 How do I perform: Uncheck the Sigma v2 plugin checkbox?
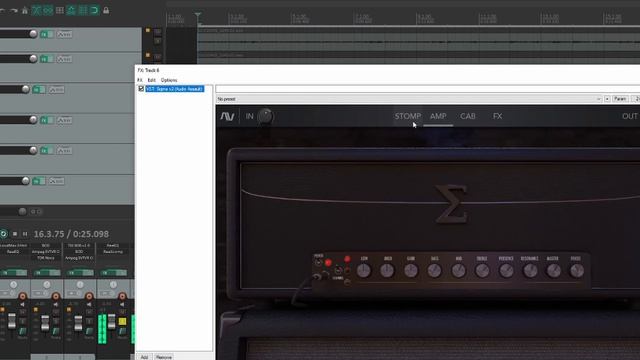[141, 89]
